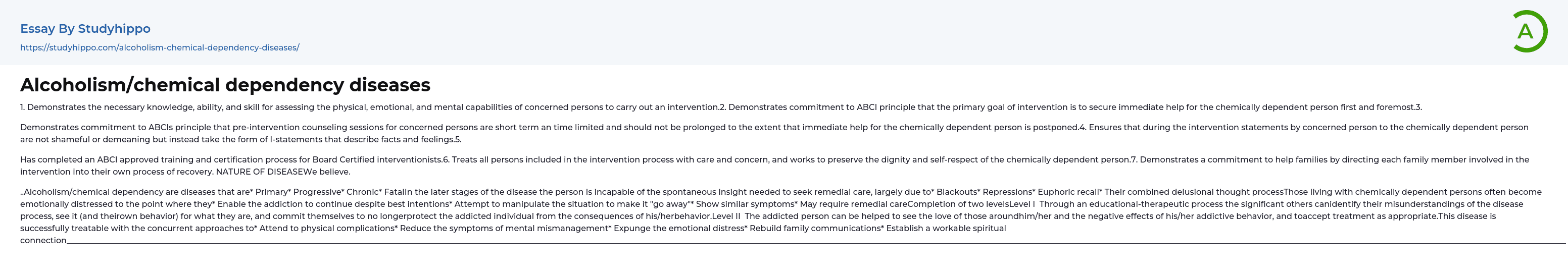Click the text "Expunge the emotional distress"
This screenshot has height=275, width=1568.
point(679,228)
